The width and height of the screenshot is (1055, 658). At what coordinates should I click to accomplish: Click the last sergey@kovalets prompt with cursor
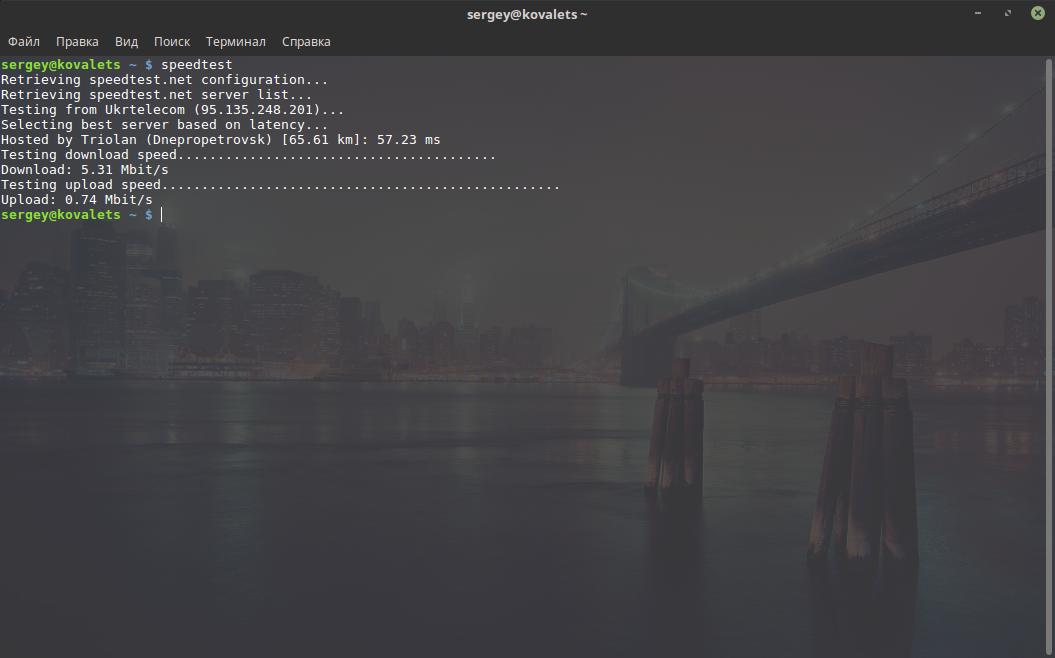pos(81,215)
